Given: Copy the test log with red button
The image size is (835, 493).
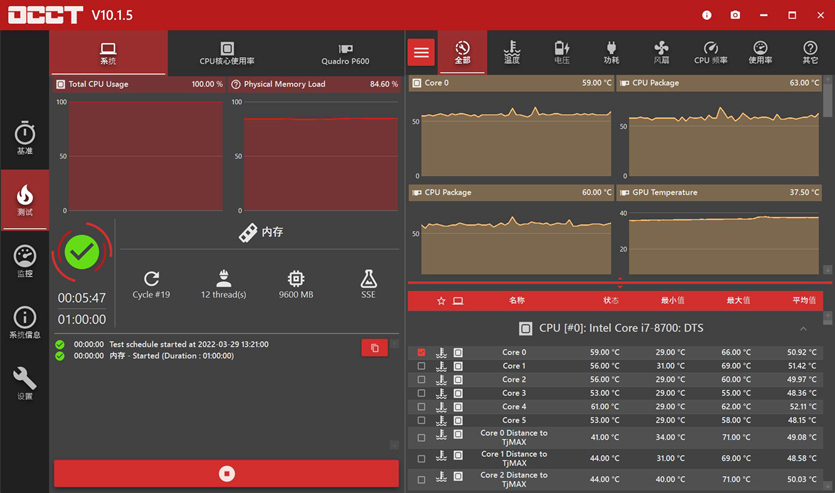Looking at the screenshot, I should point(374,348).
